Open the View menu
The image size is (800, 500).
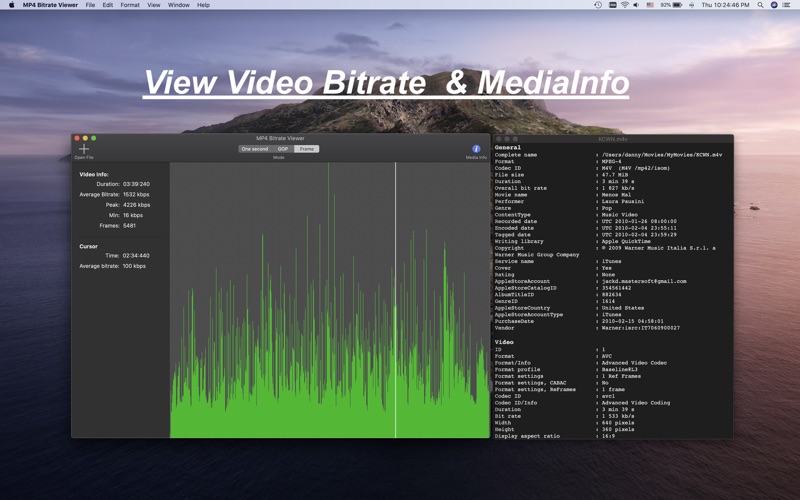click(x=154, y=5)
